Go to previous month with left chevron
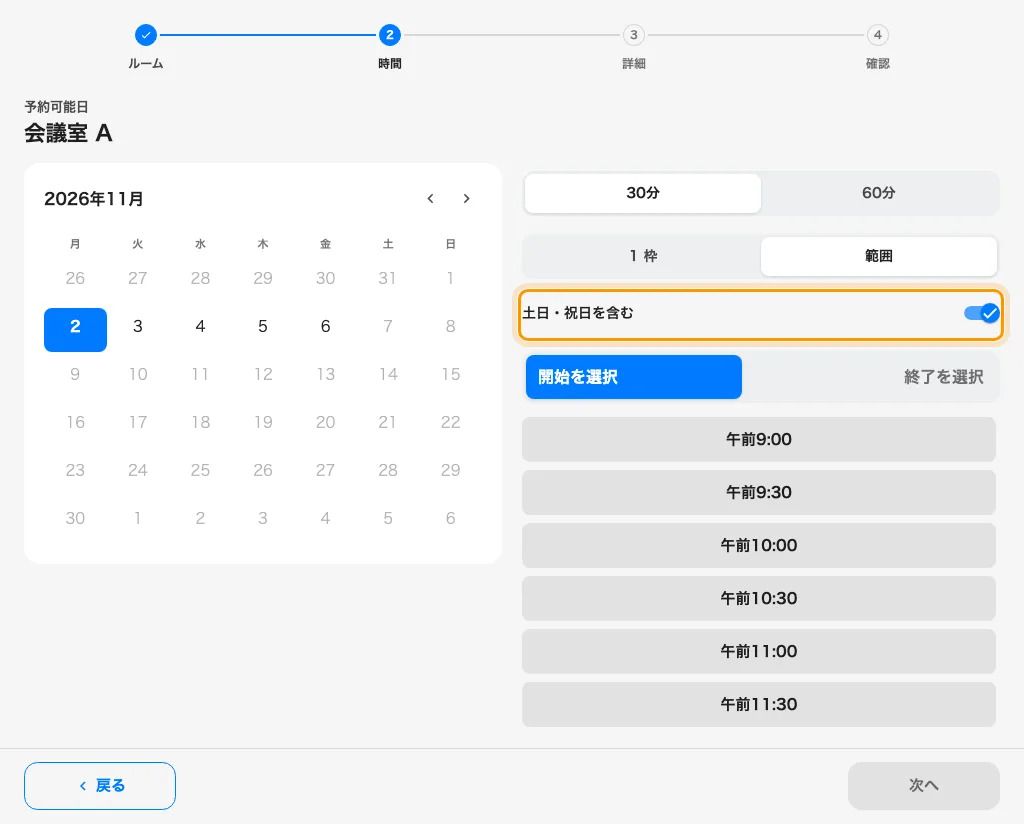 pos(430,198)
